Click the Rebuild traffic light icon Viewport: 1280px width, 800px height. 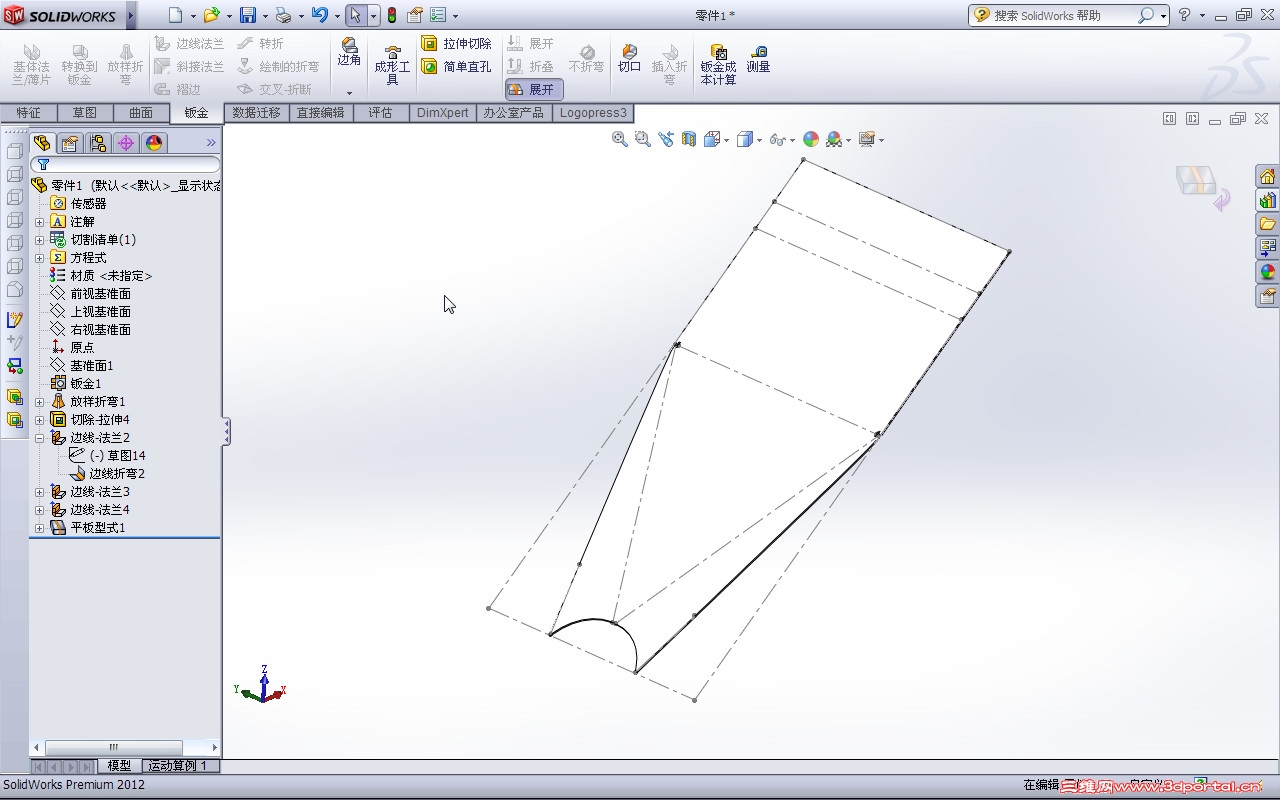(x=392, y=15)
